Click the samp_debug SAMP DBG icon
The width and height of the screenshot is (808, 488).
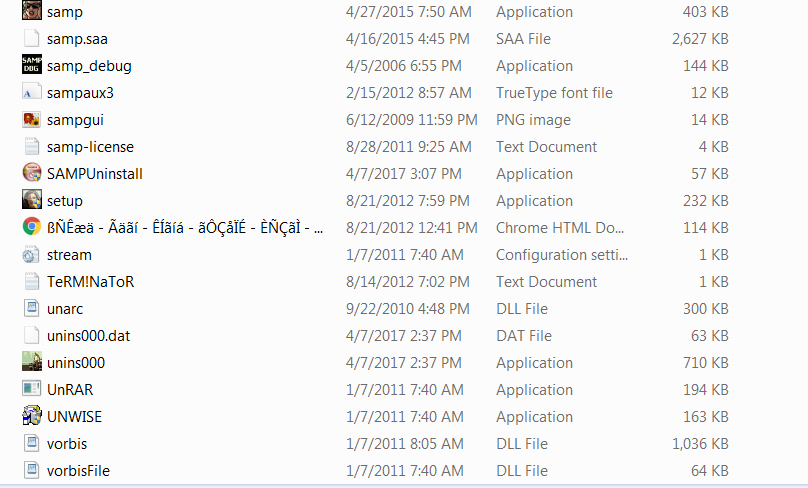31,65
